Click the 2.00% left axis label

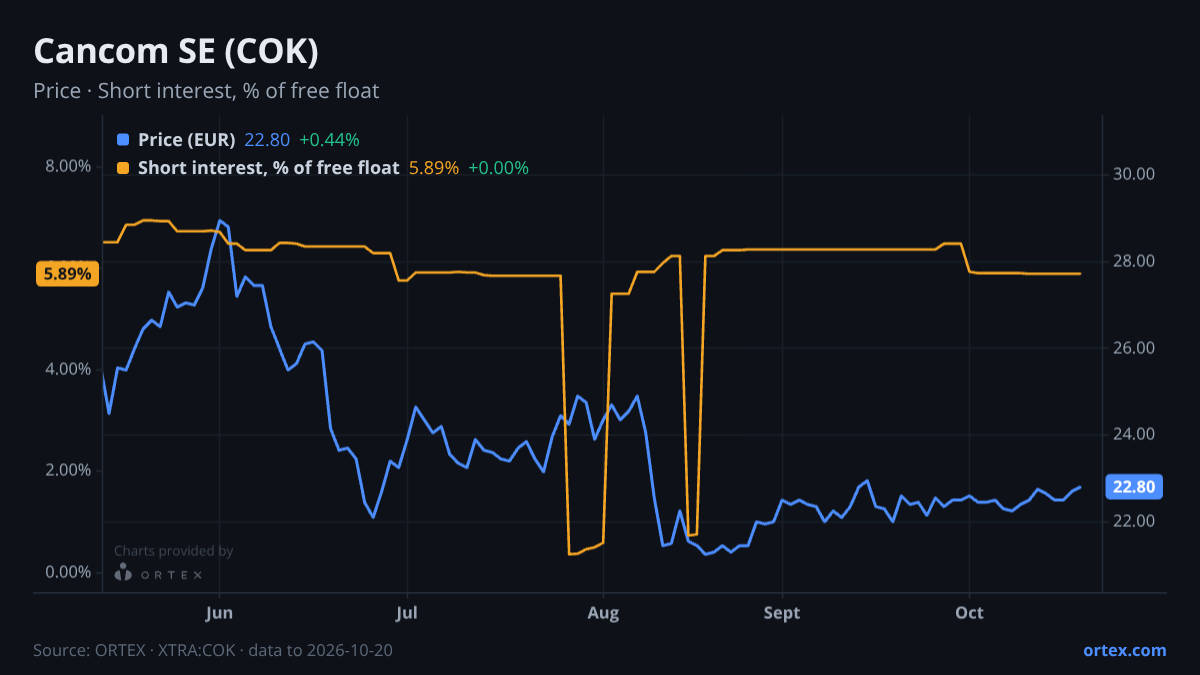click(68, 470)
